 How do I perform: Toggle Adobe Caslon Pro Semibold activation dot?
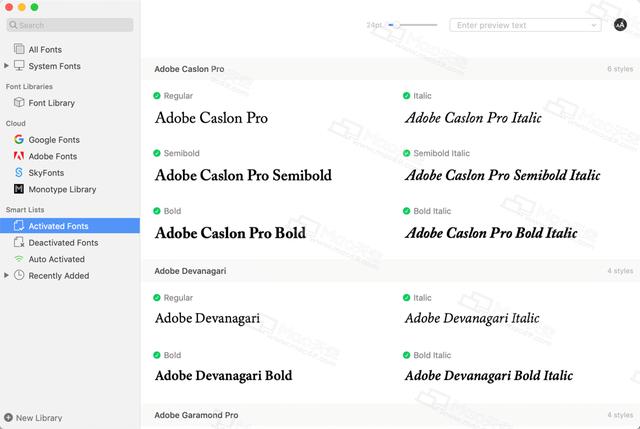157,153
